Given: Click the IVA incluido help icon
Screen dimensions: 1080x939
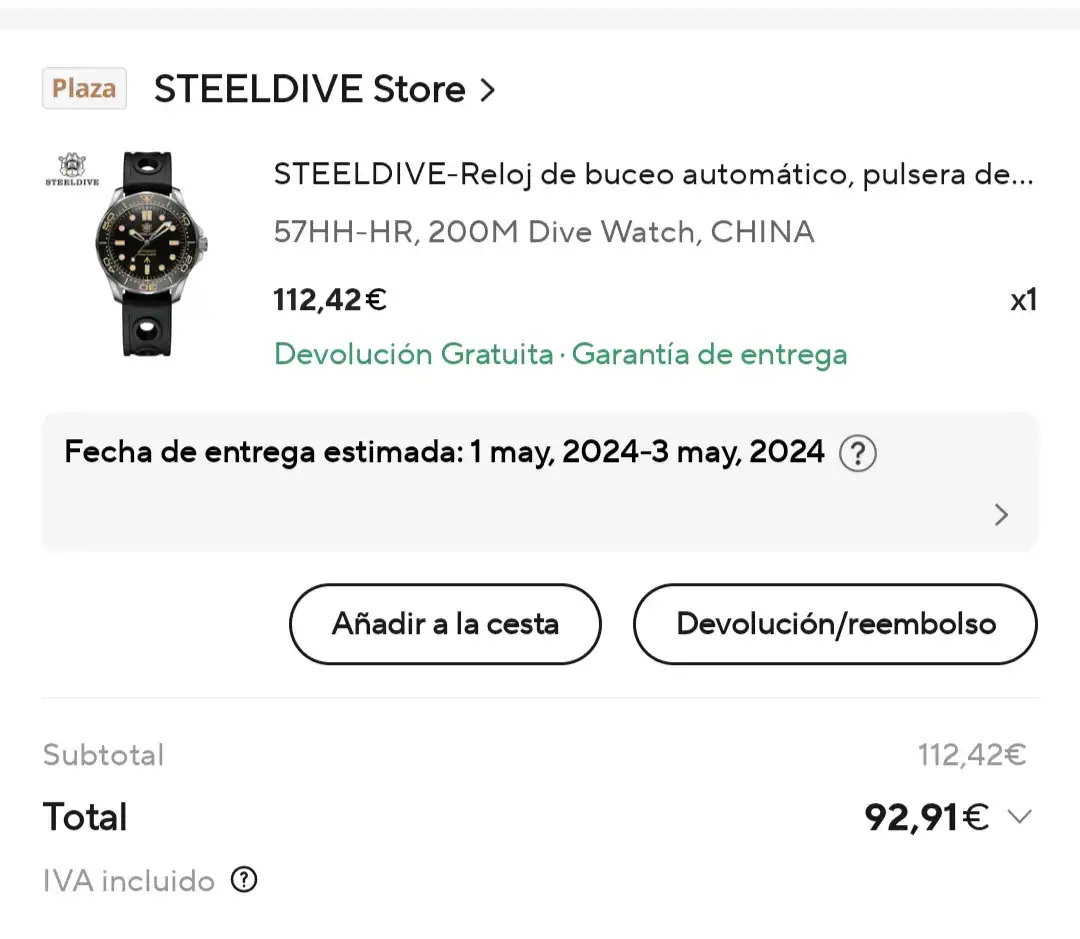Looking at the screenshot, I should click(244, 880).
